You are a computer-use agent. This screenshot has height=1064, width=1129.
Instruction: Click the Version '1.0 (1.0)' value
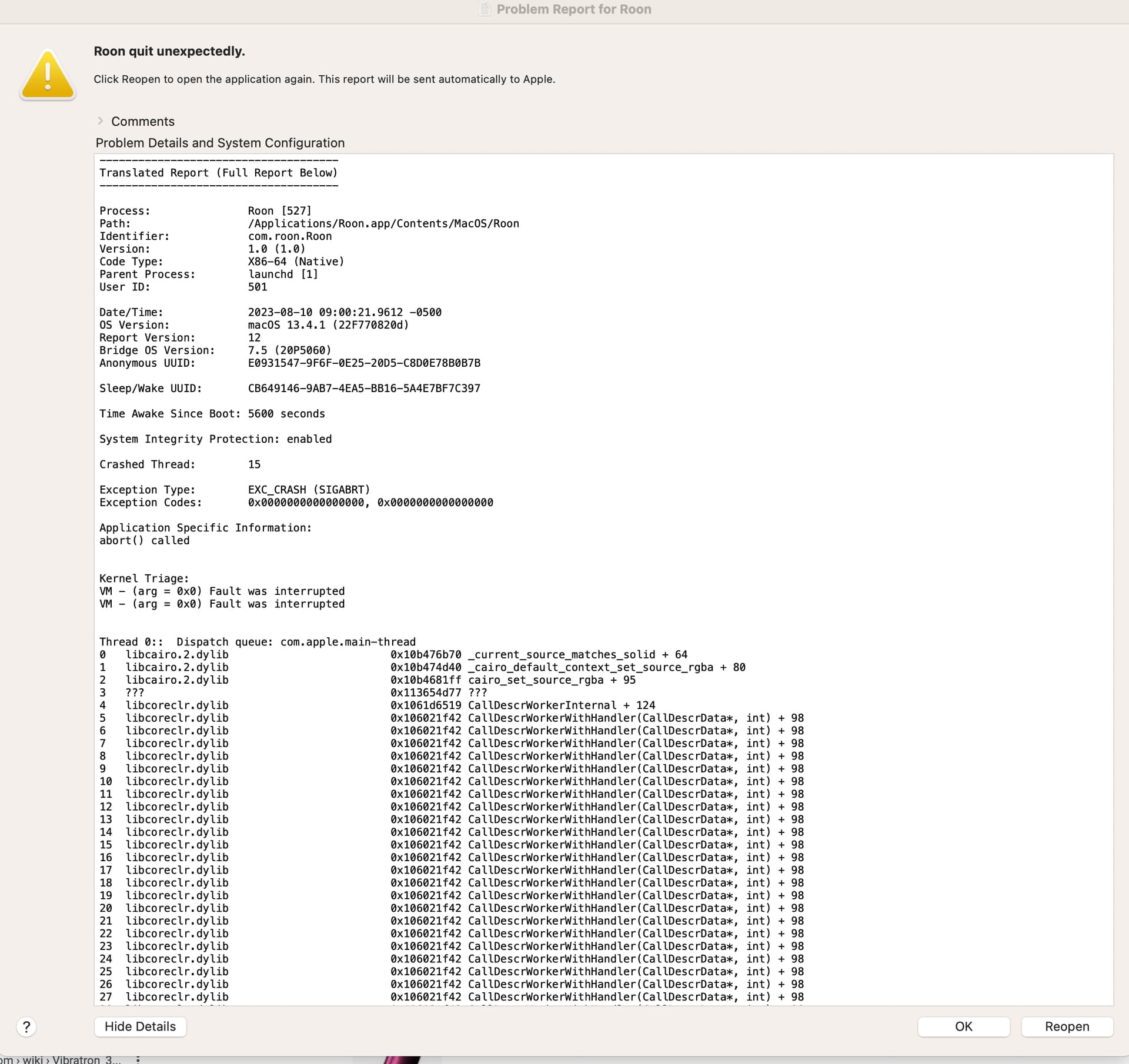pyautogui.click(x=276, y=249)
